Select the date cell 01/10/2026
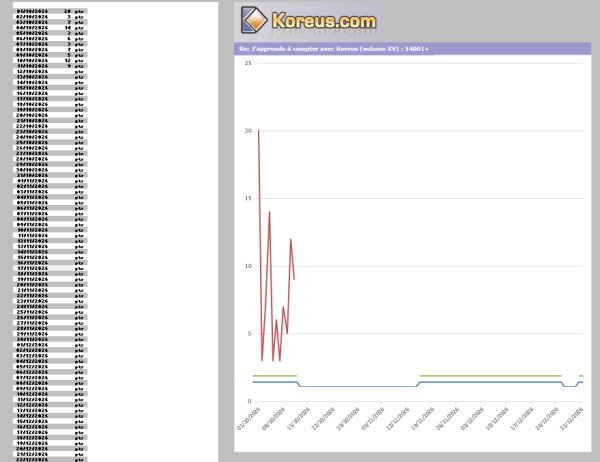600x462 pixels. pos(32,11)
